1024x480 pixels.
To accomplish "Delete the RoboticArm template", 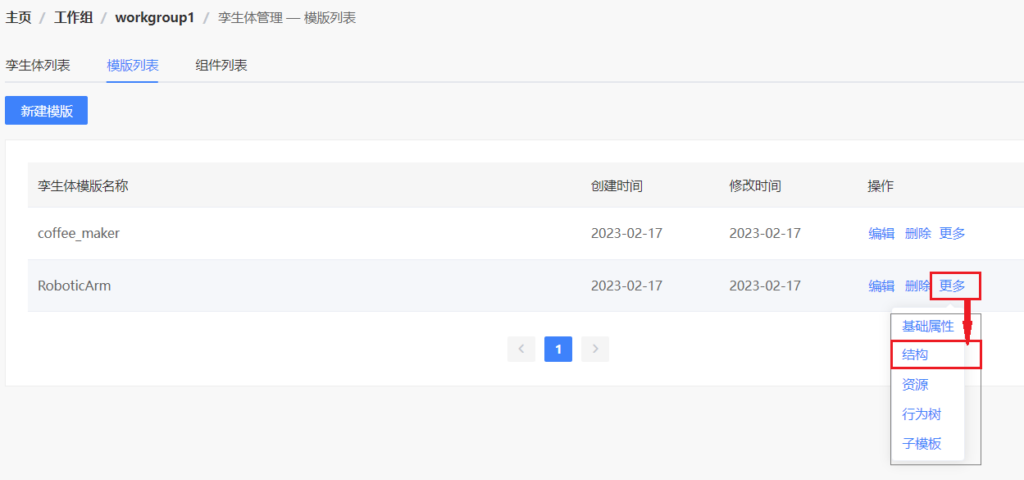I will point(917,286).
